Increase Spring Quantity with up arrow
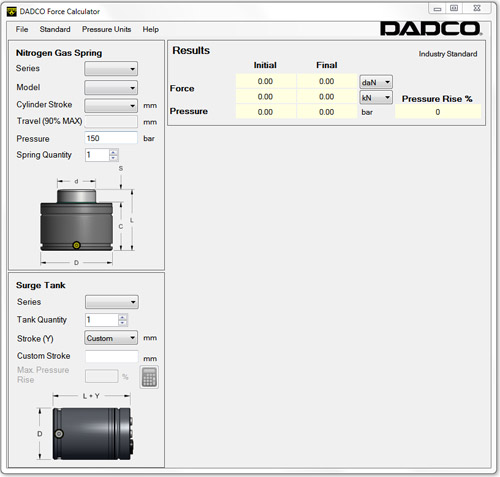This screenshot has width=500, height=477. (x=113, y=152)
